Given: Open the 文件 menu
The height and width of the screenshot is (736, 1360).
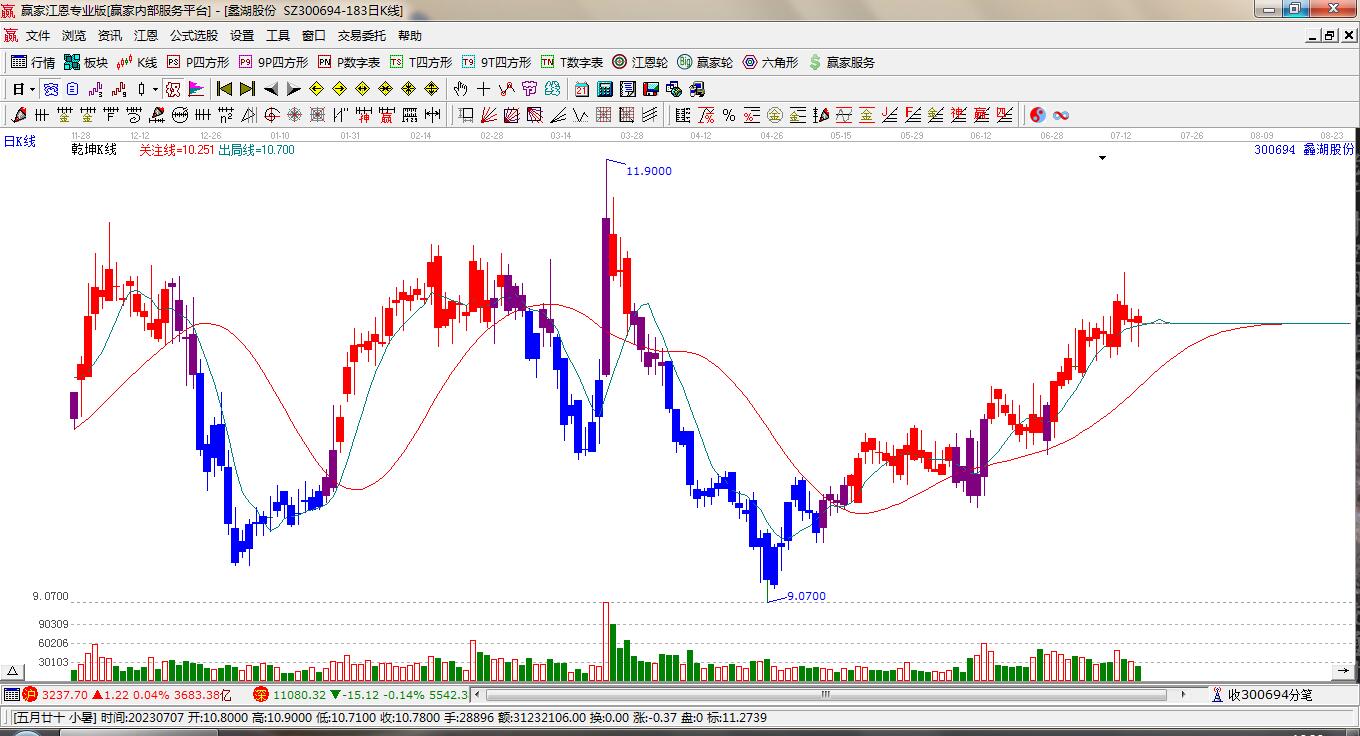Looking at the screenshot, I should (38, 36).
